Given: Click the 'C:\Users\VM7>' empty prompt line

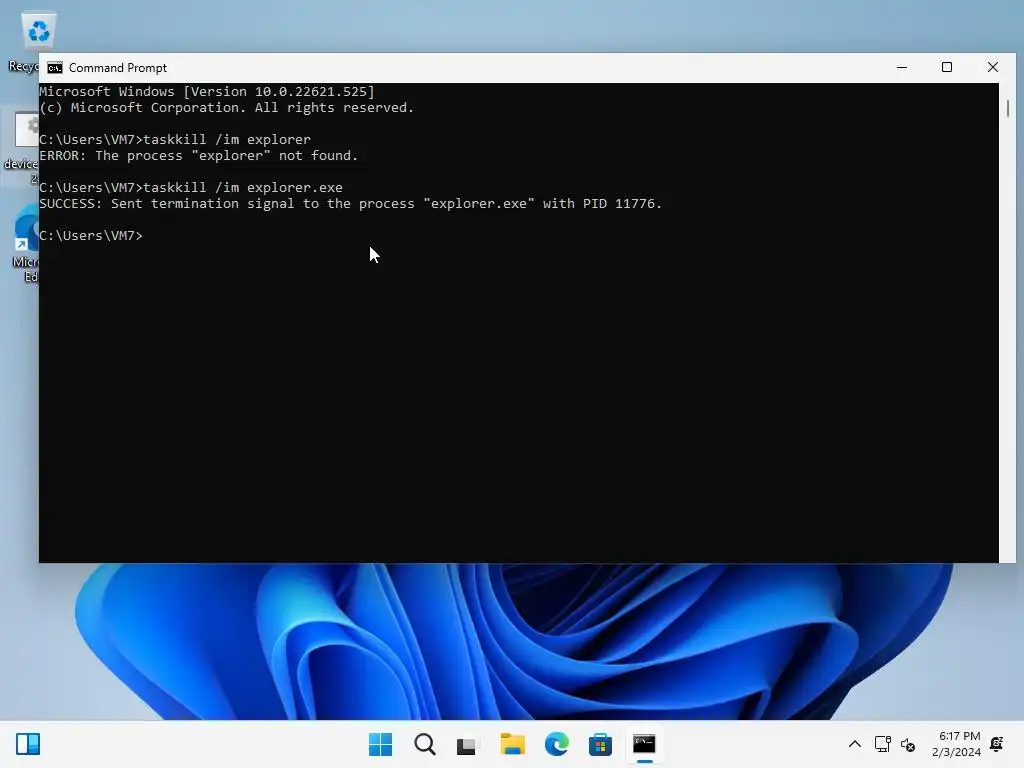Looking at the screenshot, I should pyautogui.click(x=91, y=236).
